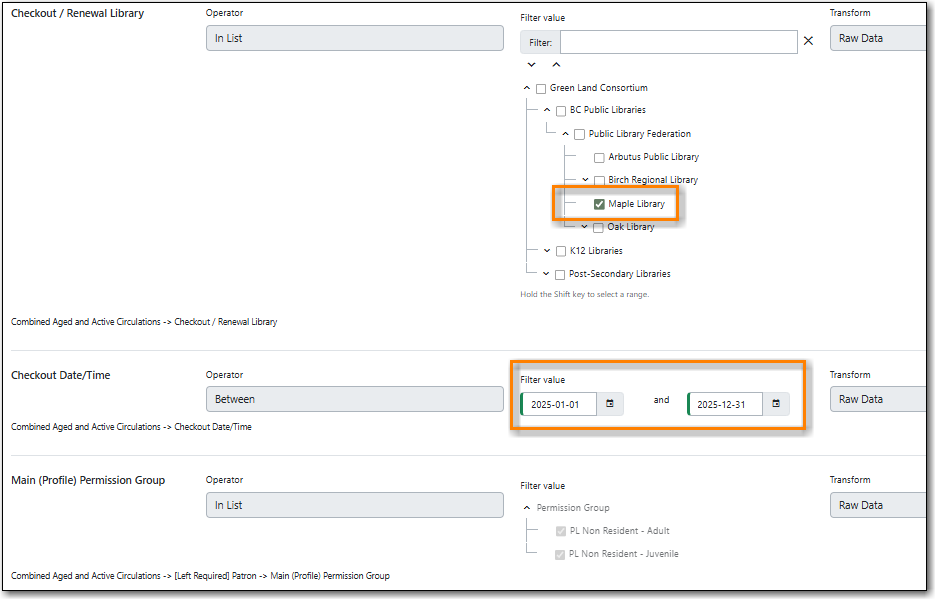Collapse the Permission Group tree

point(527,508)
